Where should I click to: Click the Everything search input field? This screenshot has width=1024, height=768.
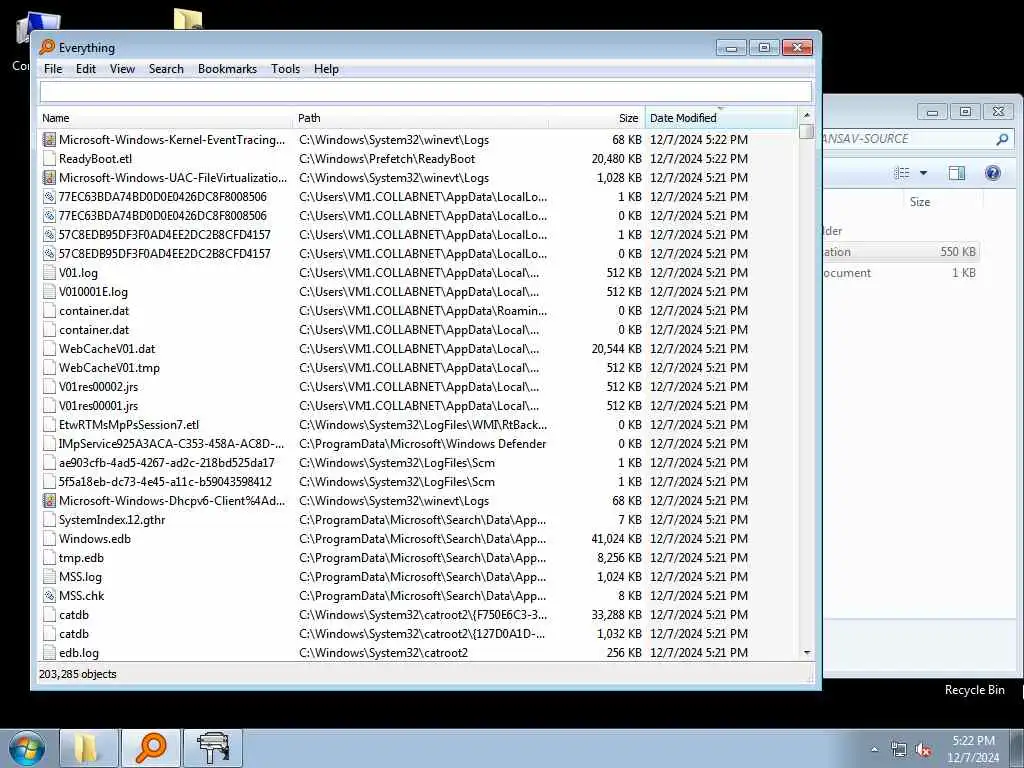pos(426,91)
